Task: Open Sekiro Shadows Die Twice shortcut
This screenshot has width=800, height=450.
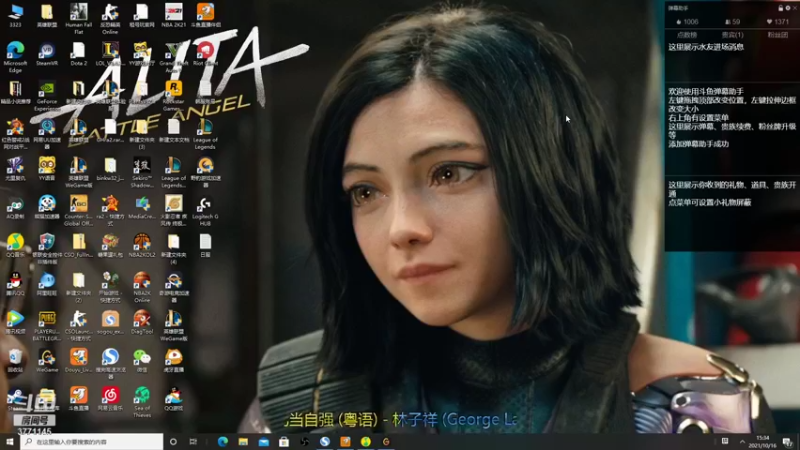Action: [x=142, y=172]
